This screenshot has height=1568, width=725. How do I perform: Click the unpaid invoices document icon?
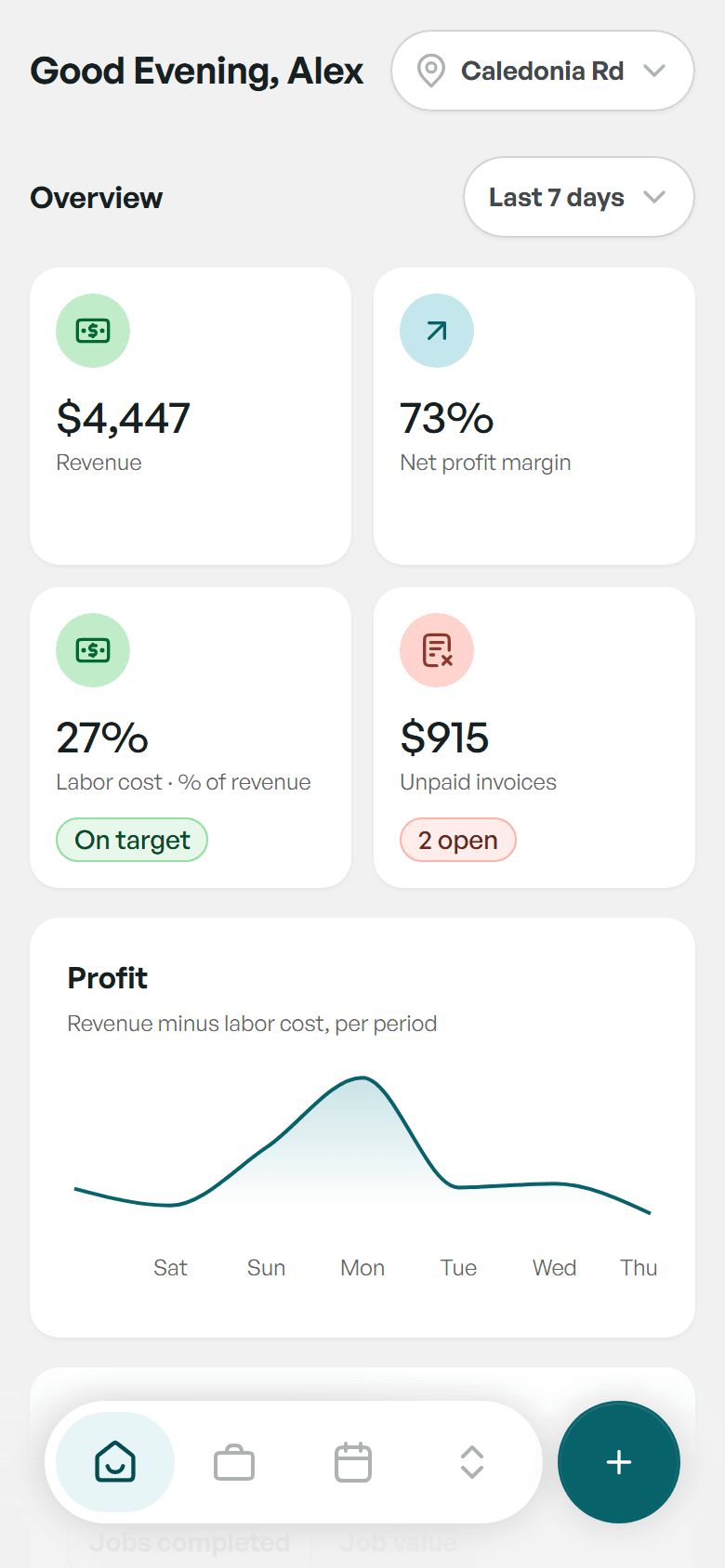click(437, 650)
